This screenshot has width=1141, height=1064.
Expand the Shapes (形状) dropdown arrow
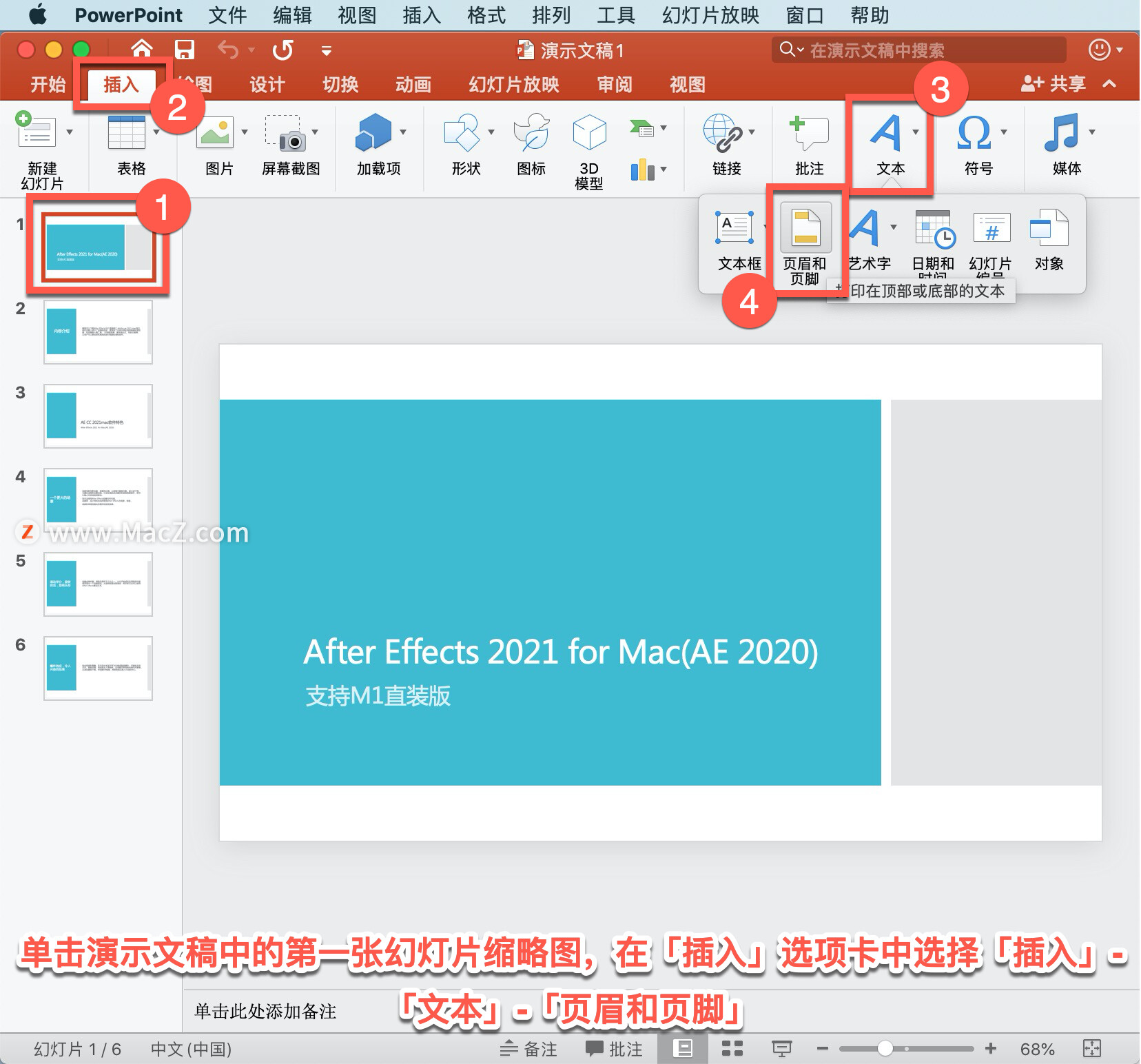[x=491, y=132]
